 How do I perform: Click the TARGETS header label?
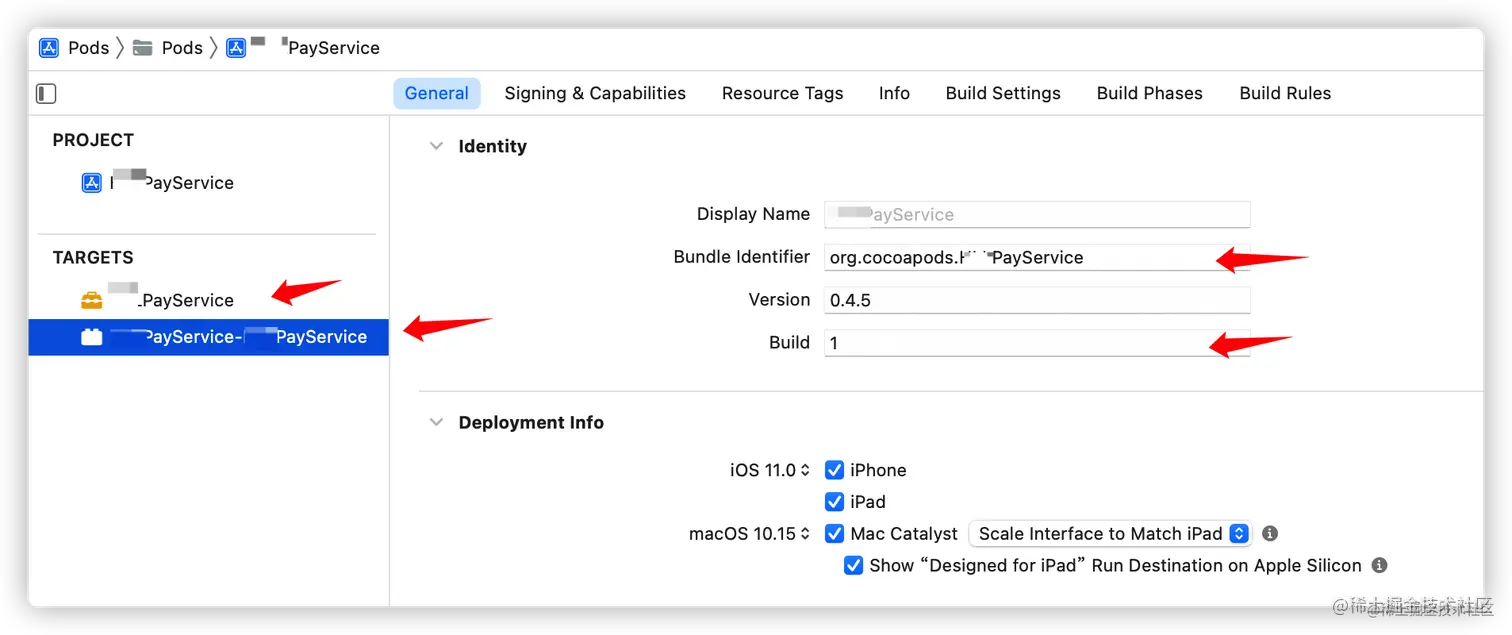coord(93,257)
